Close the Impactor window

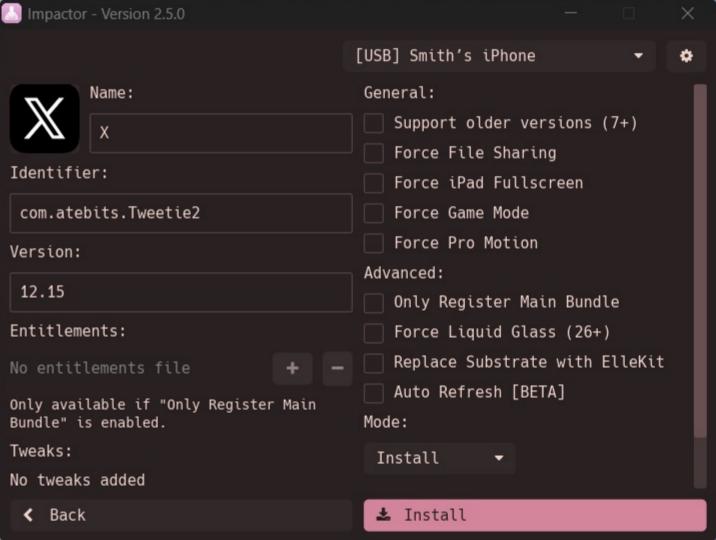click(x=687, y=13)
